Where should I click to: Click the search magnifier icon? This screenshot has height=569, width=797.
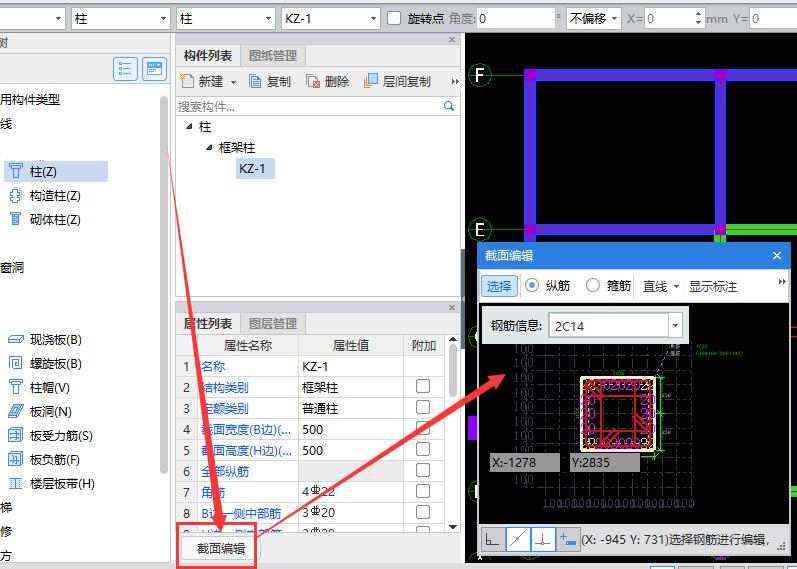pos(449,106)
